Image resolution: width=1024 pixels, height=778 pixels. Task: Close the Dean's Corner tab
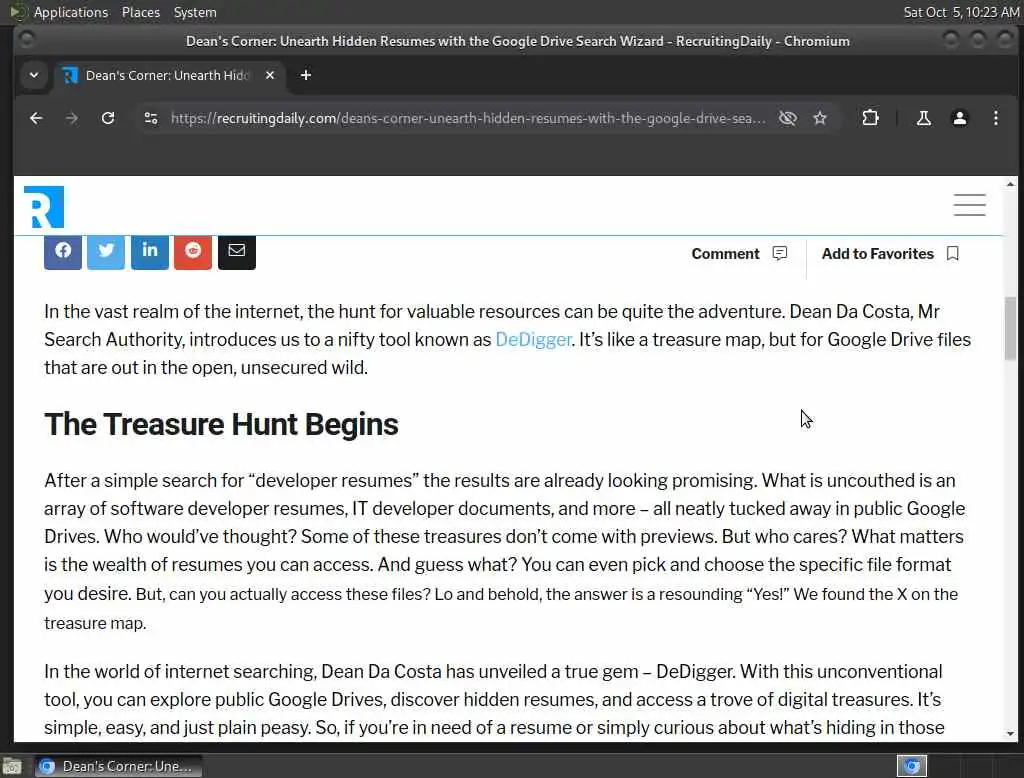[270, 75]
